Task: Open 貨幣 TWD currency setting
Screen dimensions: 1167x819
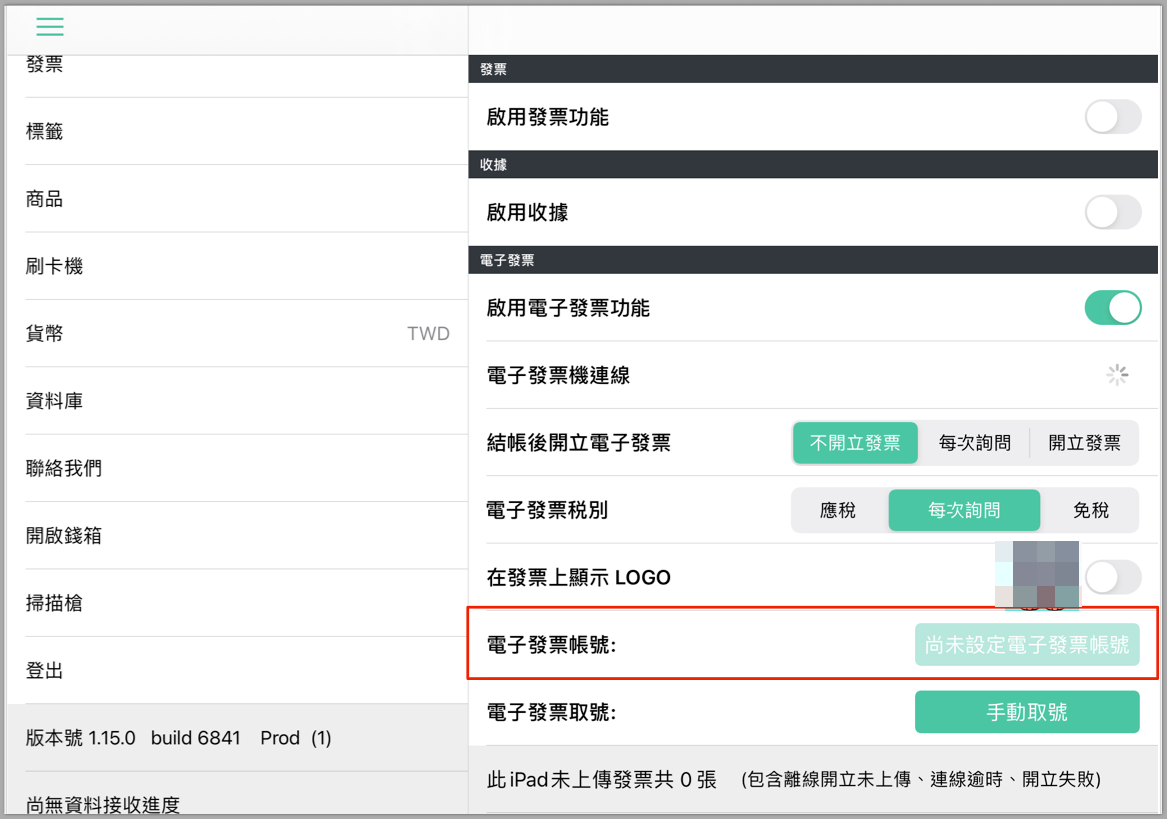Action: coord(238,334)
